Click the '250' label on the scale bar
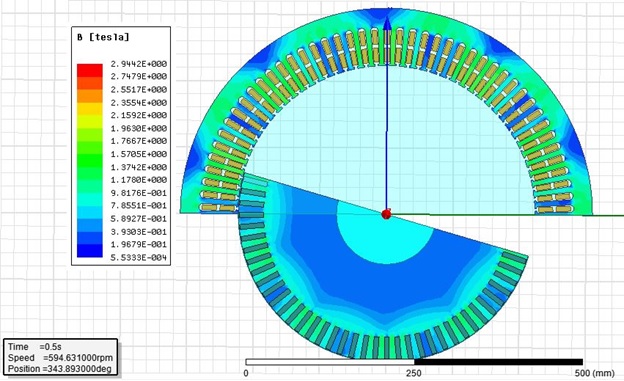Image resolution: width=624 pixels, height=381 pixels. click(x=414, y=373)
